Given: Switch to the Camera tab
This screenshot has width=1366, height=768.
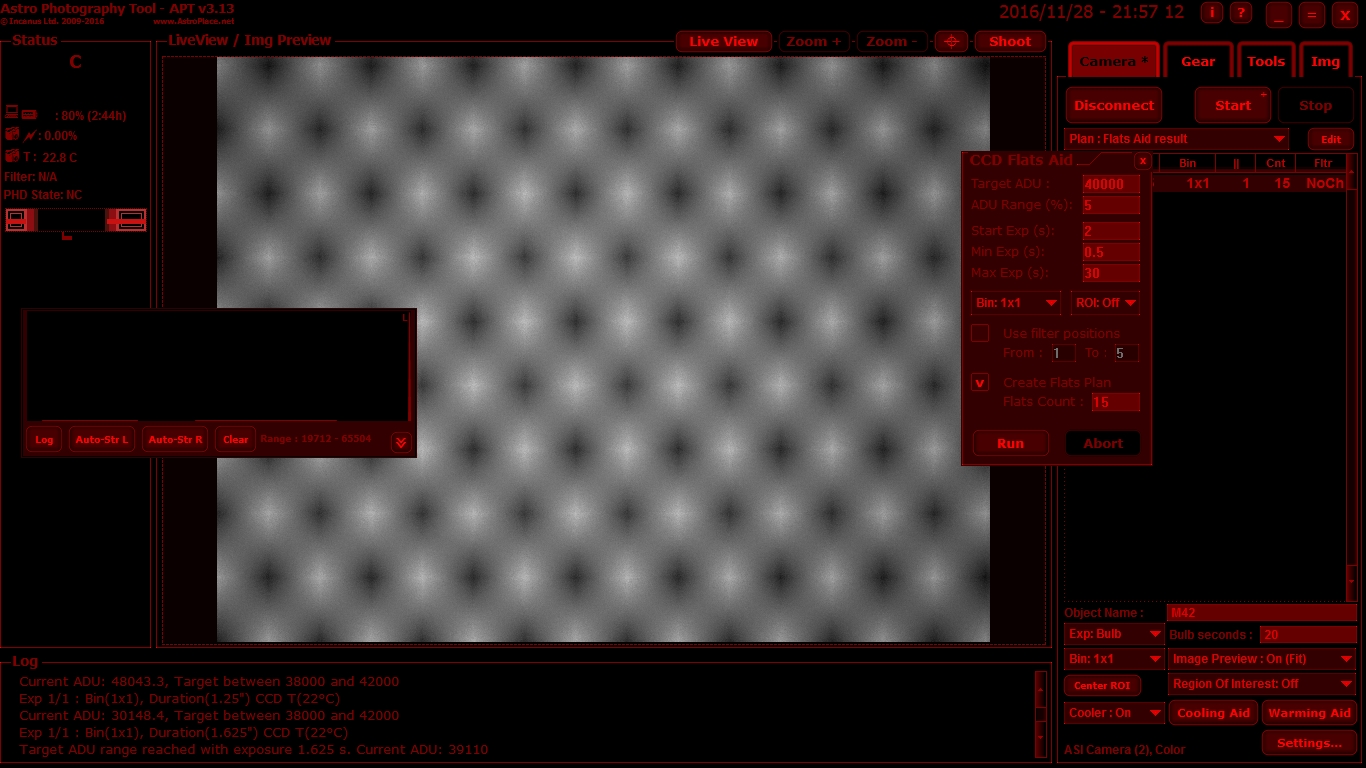Looking at the screenshot, I should (x=1113, y=61).
